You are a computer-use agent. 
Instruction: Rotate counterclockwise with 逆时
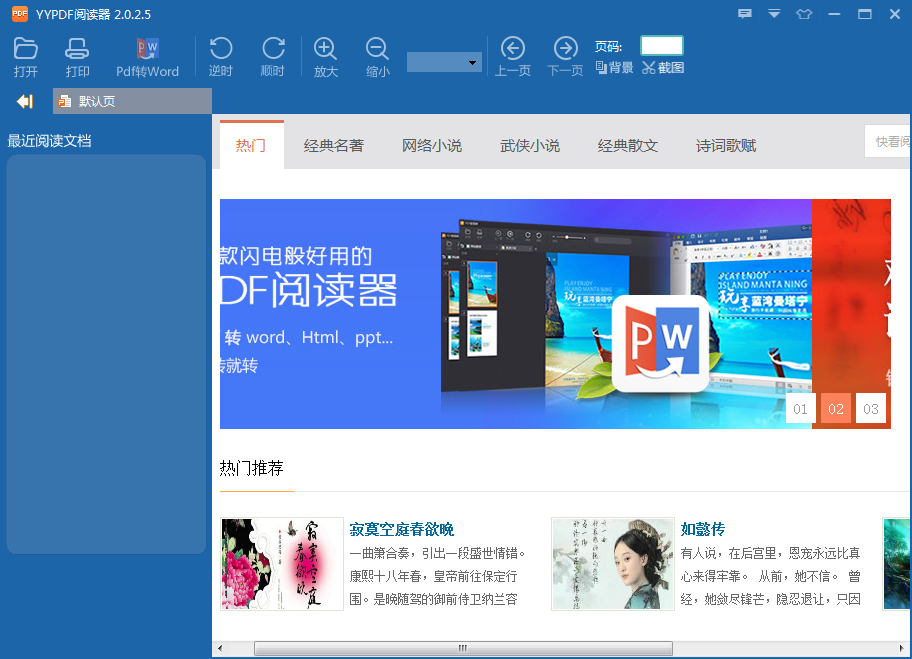coord(220,57)
